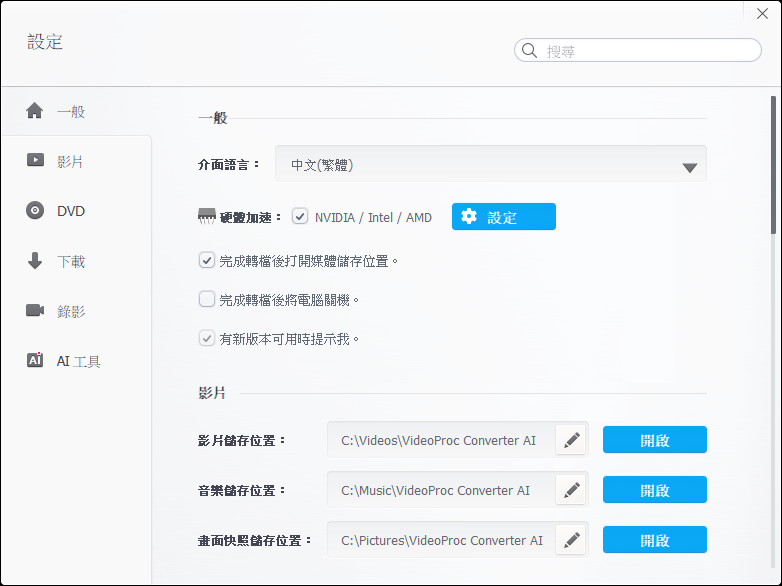Click the blue 設定 hardware button
The height and width of the screenshot is (586, 782).
(503, 217)
